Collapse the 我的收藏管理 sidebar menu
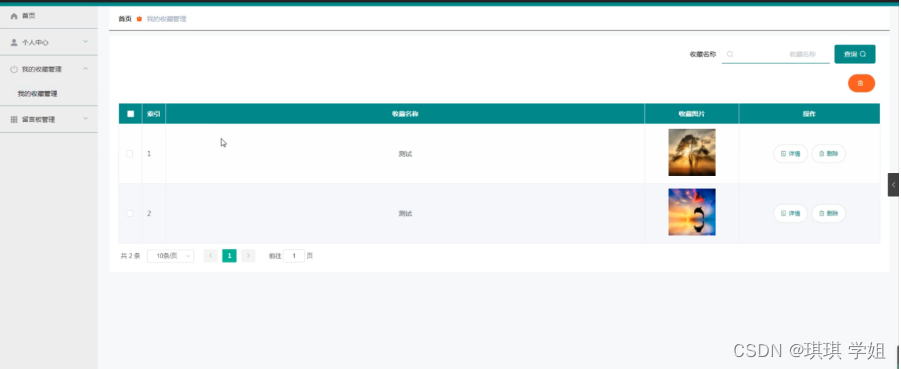The height and width of the screenshot is (369, 901). tap(49, 69)
